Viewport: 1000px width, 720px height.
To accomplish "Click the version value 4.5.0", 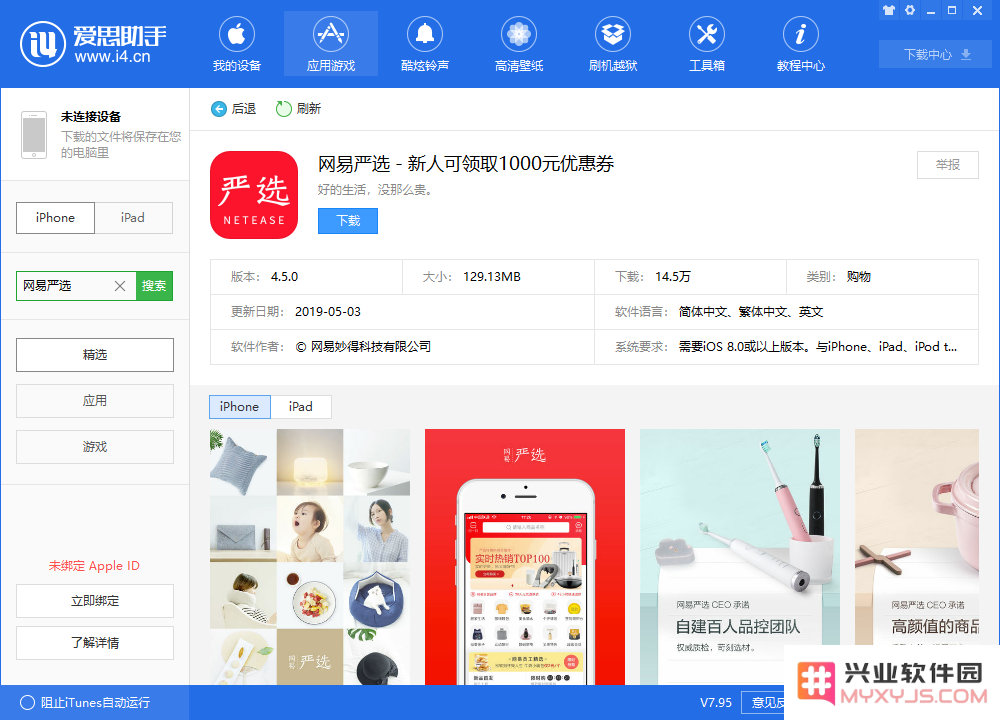I will coord(284,277).
